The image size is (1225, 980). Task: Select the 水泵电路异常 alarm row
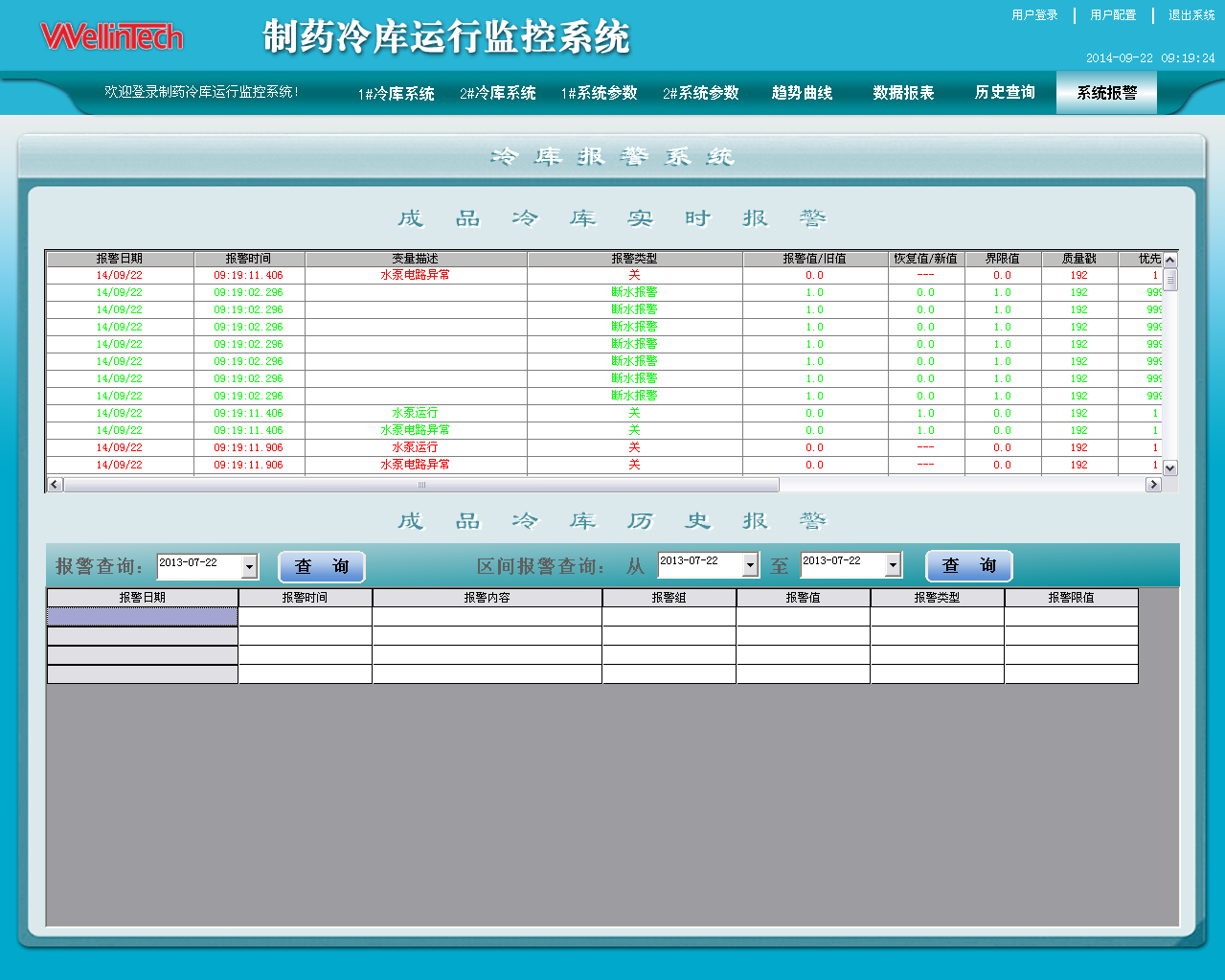pyautogui.click(x=415, y=274)
